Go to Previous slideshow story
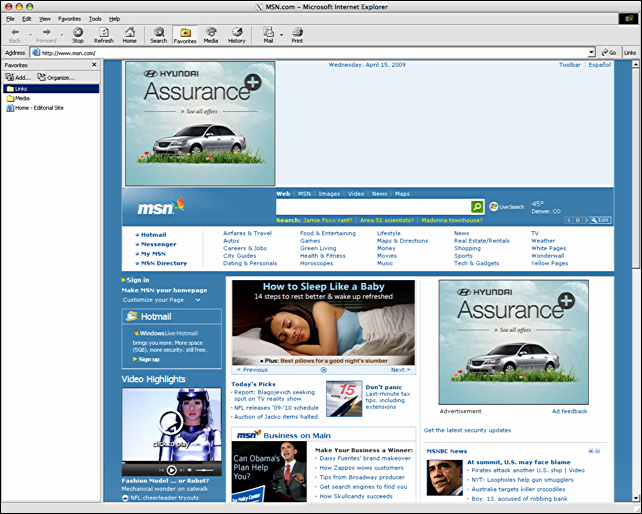This screenshot has width=642, height=514. coord(252,370)
